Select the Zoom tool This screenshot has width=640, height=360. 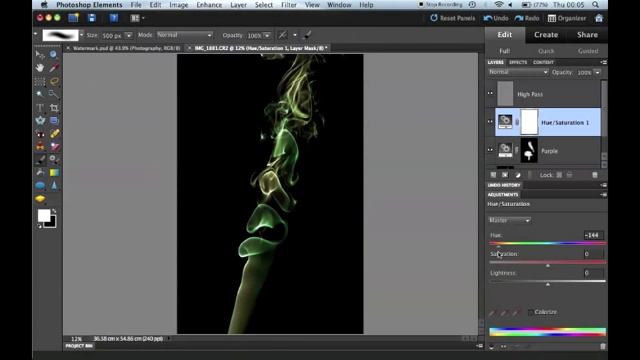click(53, 54)
